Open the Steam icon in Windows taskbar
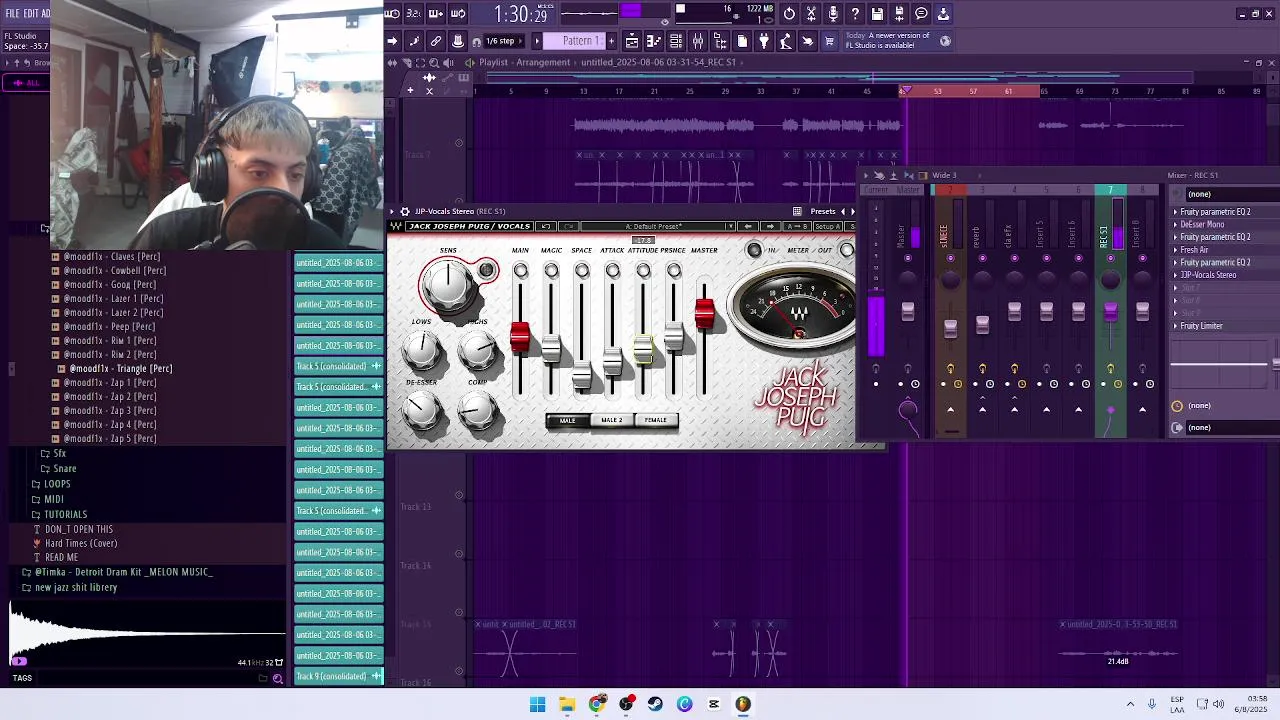Viewport: 1280px width, 720px height. (656, 704)
